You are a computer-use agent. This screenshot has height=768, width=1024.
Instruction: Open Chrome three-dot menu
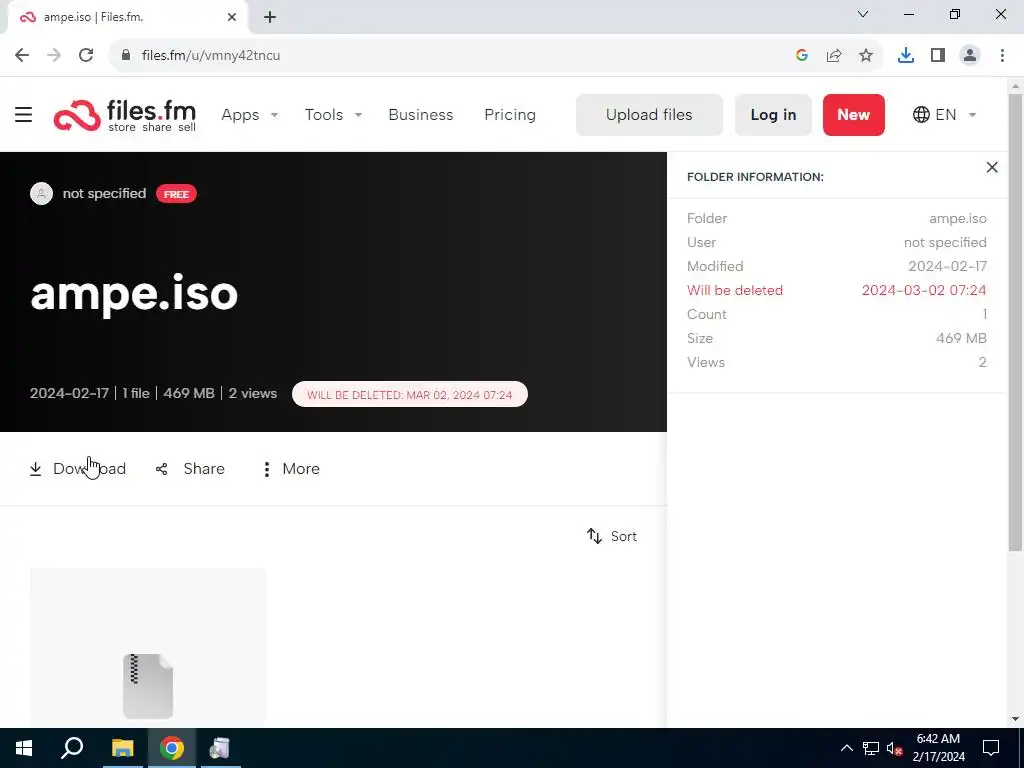(x=1002, y=56)
